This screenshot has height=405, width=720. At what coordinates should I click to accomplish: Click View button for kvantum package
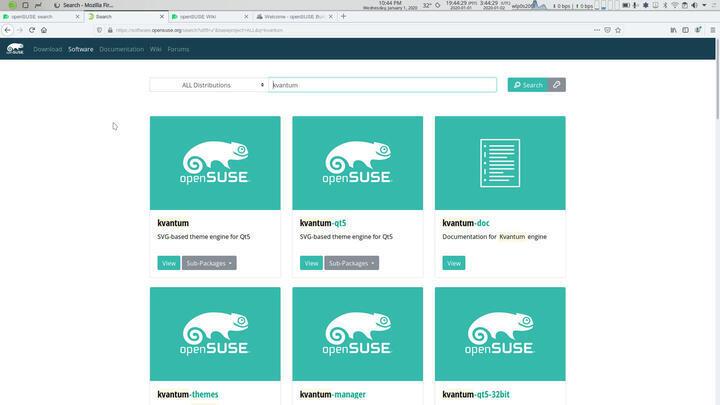click(x=169, y=263)
